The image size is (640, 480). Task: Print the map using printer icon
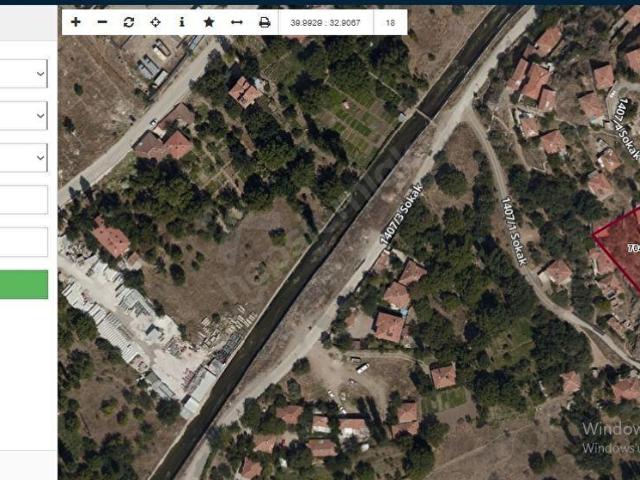pyautogui.click(x=264, y=22)
